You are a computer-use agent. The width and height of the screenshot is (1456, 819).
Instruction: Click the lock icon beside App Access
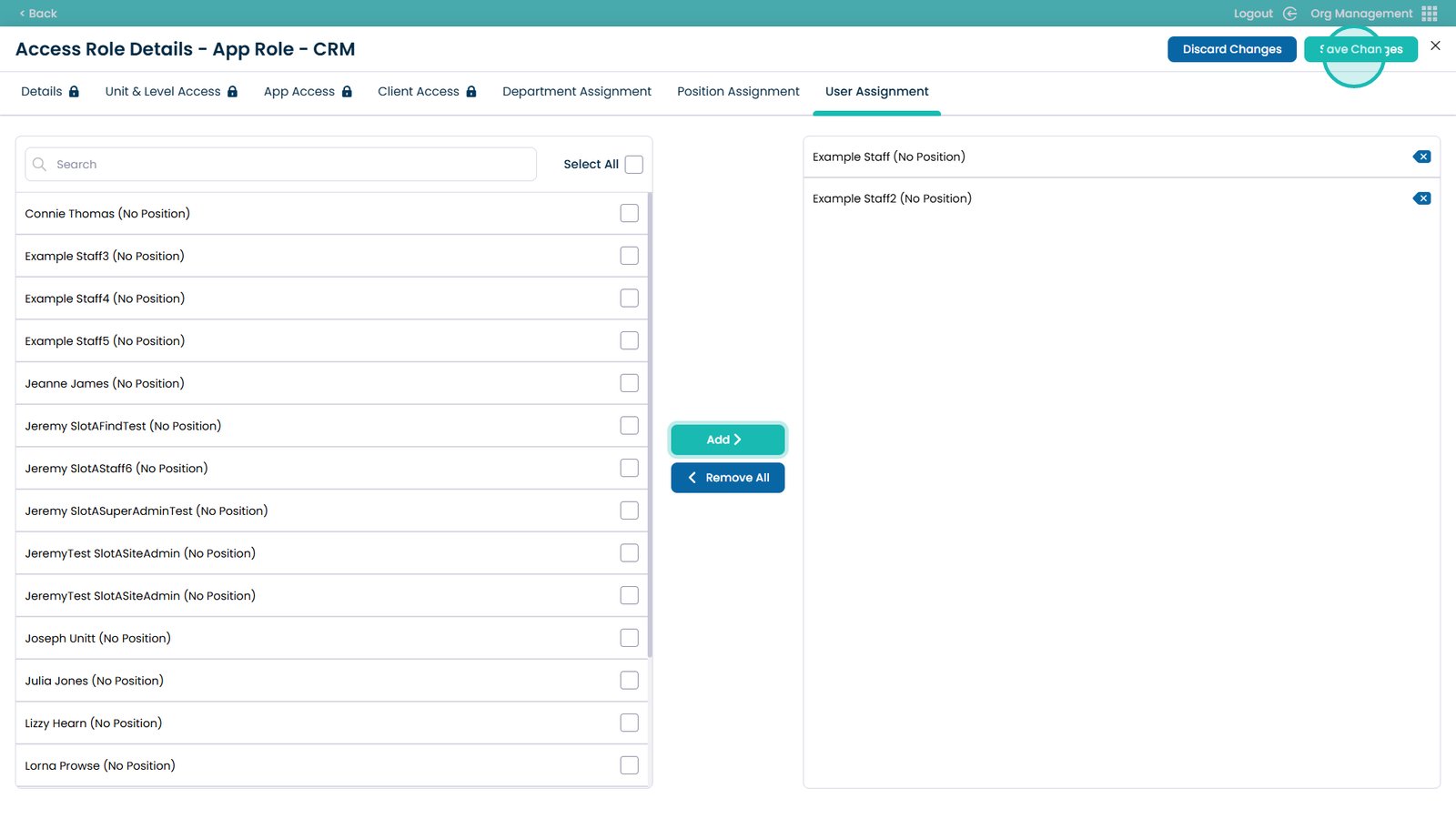tap(347, 92)
